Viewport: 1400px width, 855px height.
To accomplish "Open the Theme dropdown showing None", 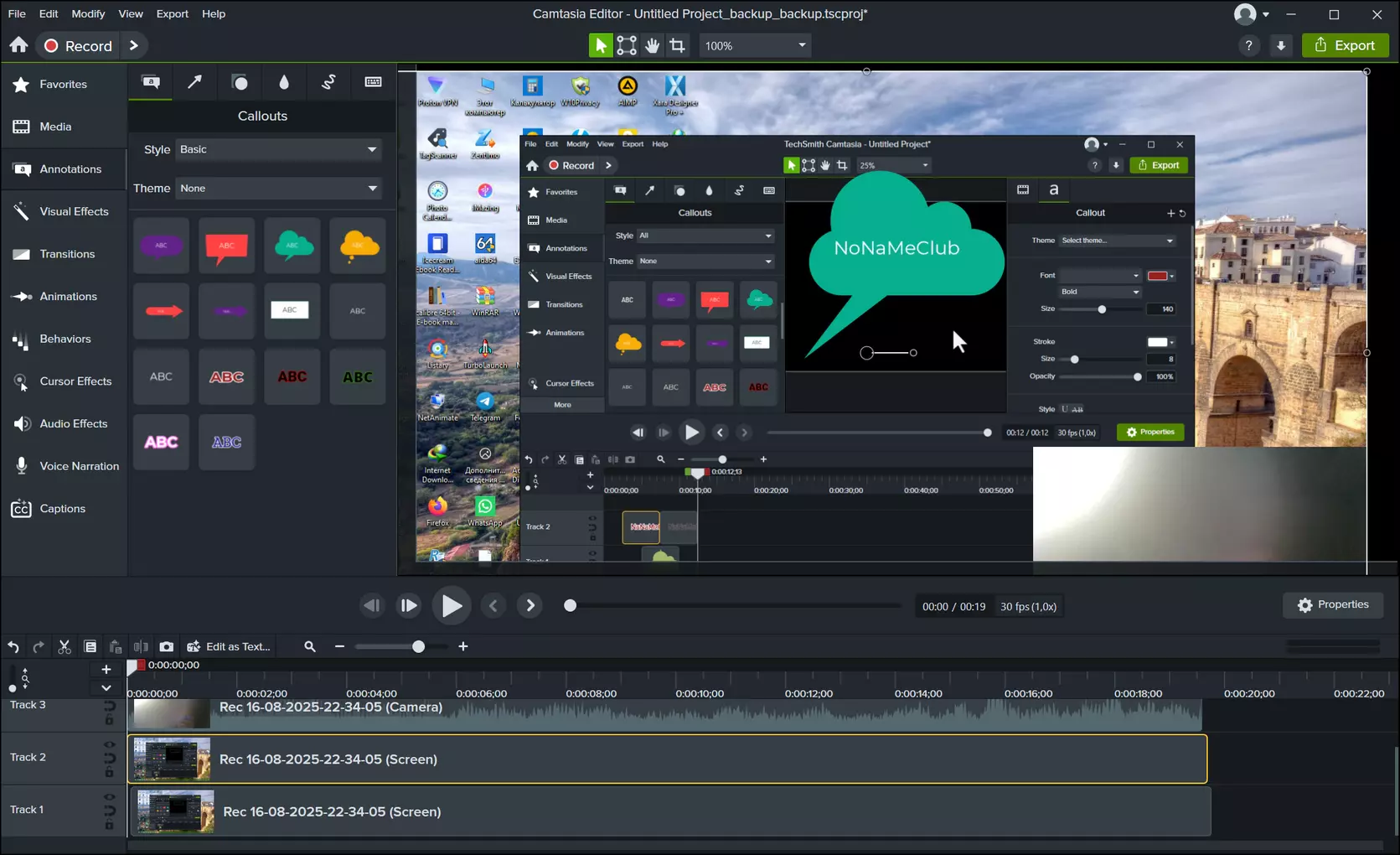I will [x=278, y=189].
